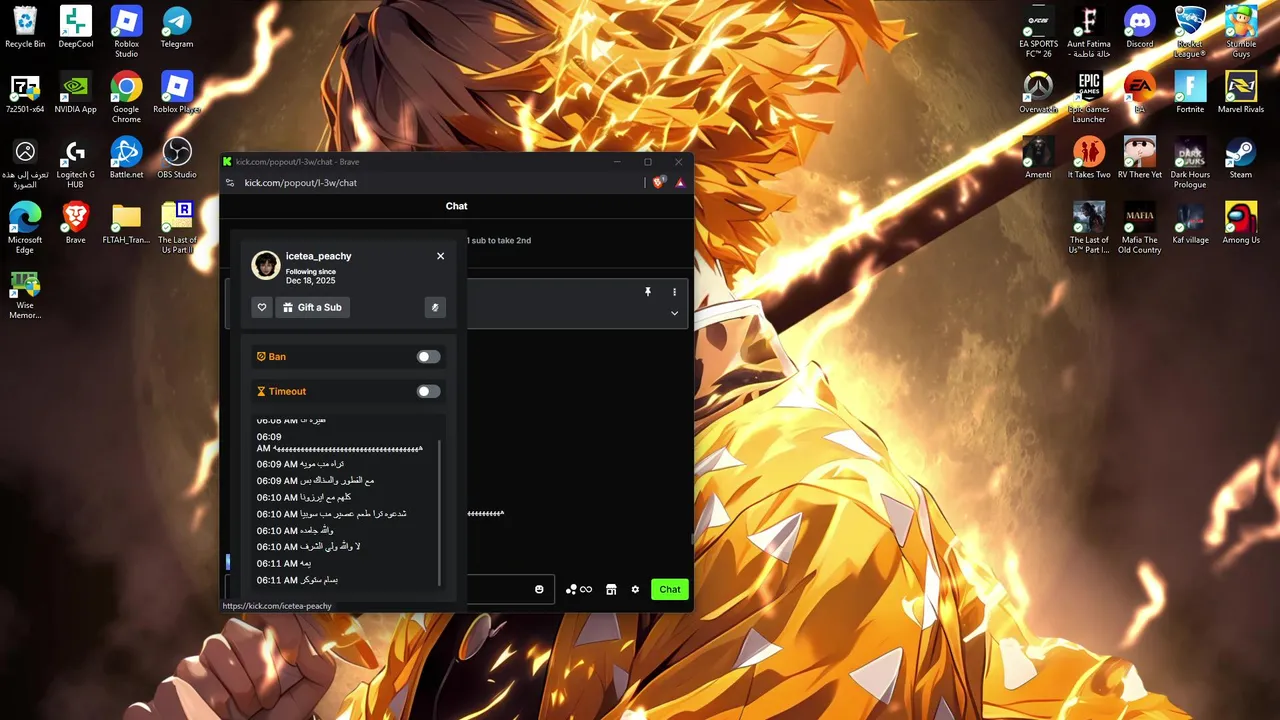Open The Last of Us Part I icon
The height and width of the screenshot is (720, 1280).
pos(1089,228)
